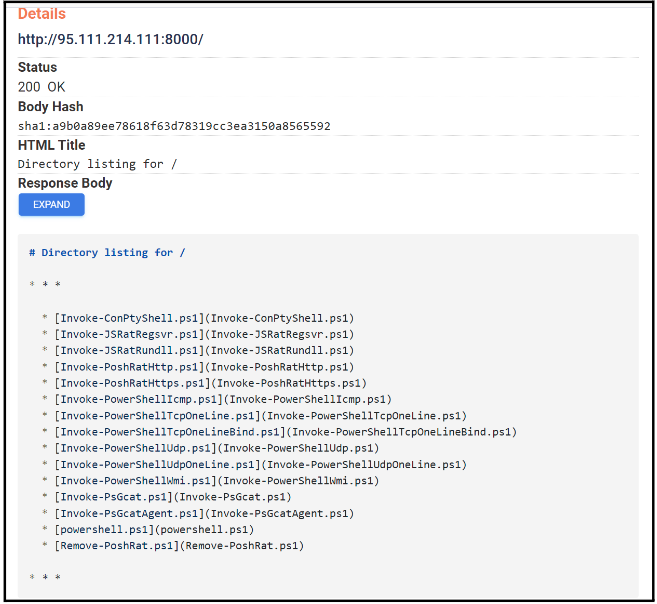
Task: Select the 200 OK status value
Action: 41,87
